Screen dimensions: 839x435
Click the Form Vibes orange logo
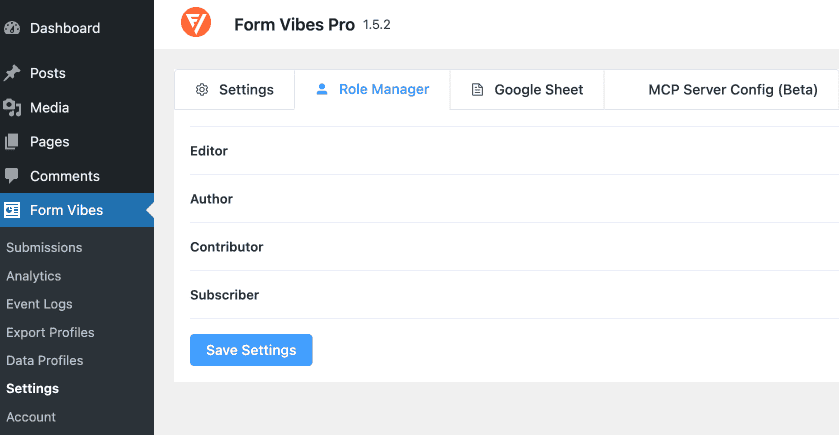pos(196,22)
